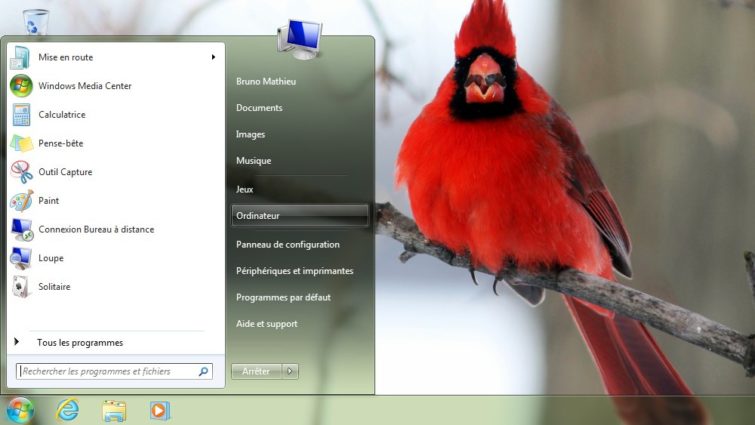Viewport: 755px width, 425px height.
Task: Open Windows Explorer folder on taskbar
Action: point(114,411)
